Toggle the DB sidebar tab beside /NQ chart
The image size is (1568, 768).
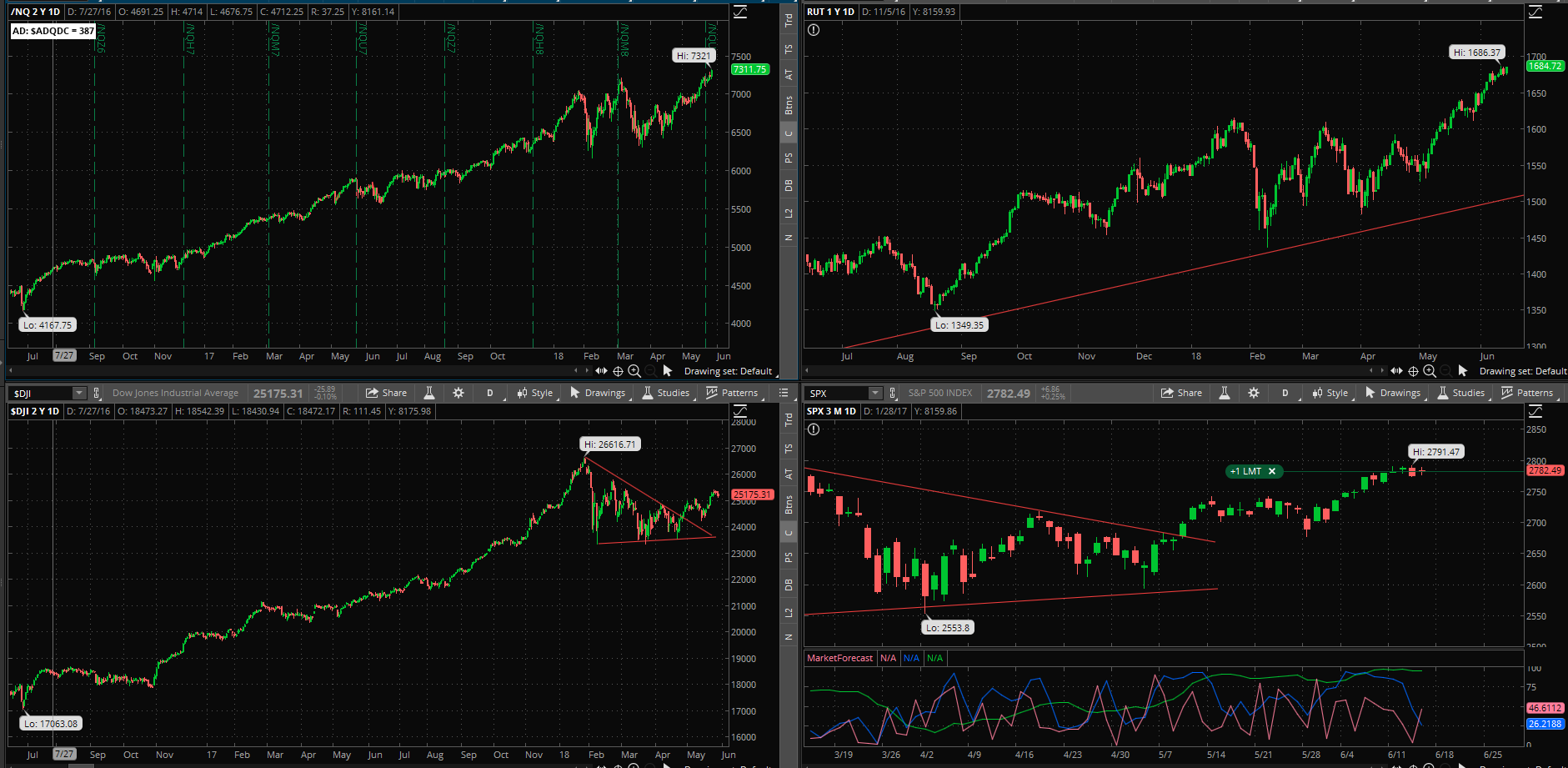[789, 186]
